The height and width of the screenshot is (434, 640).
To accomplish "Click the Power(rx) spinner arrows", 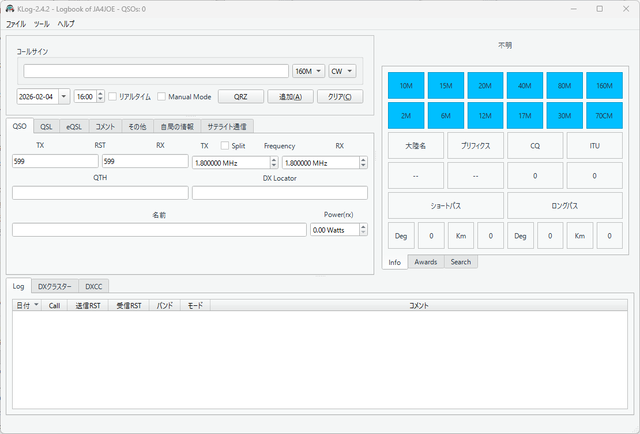I will (363, 230).
